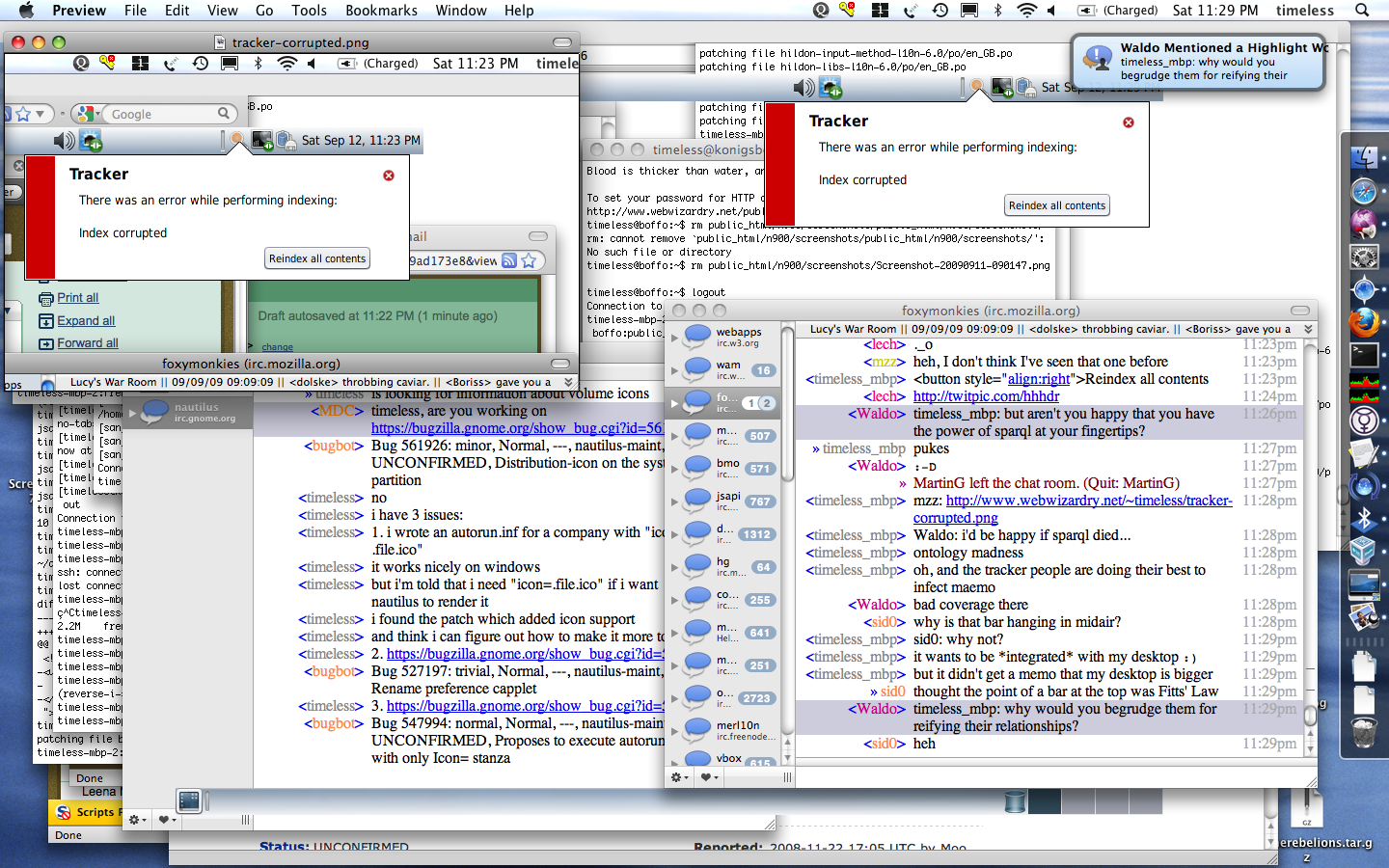The image size is (1389, 868).
Task: Open Terminal from the Dock
Action: click(x=1364, y=355)
